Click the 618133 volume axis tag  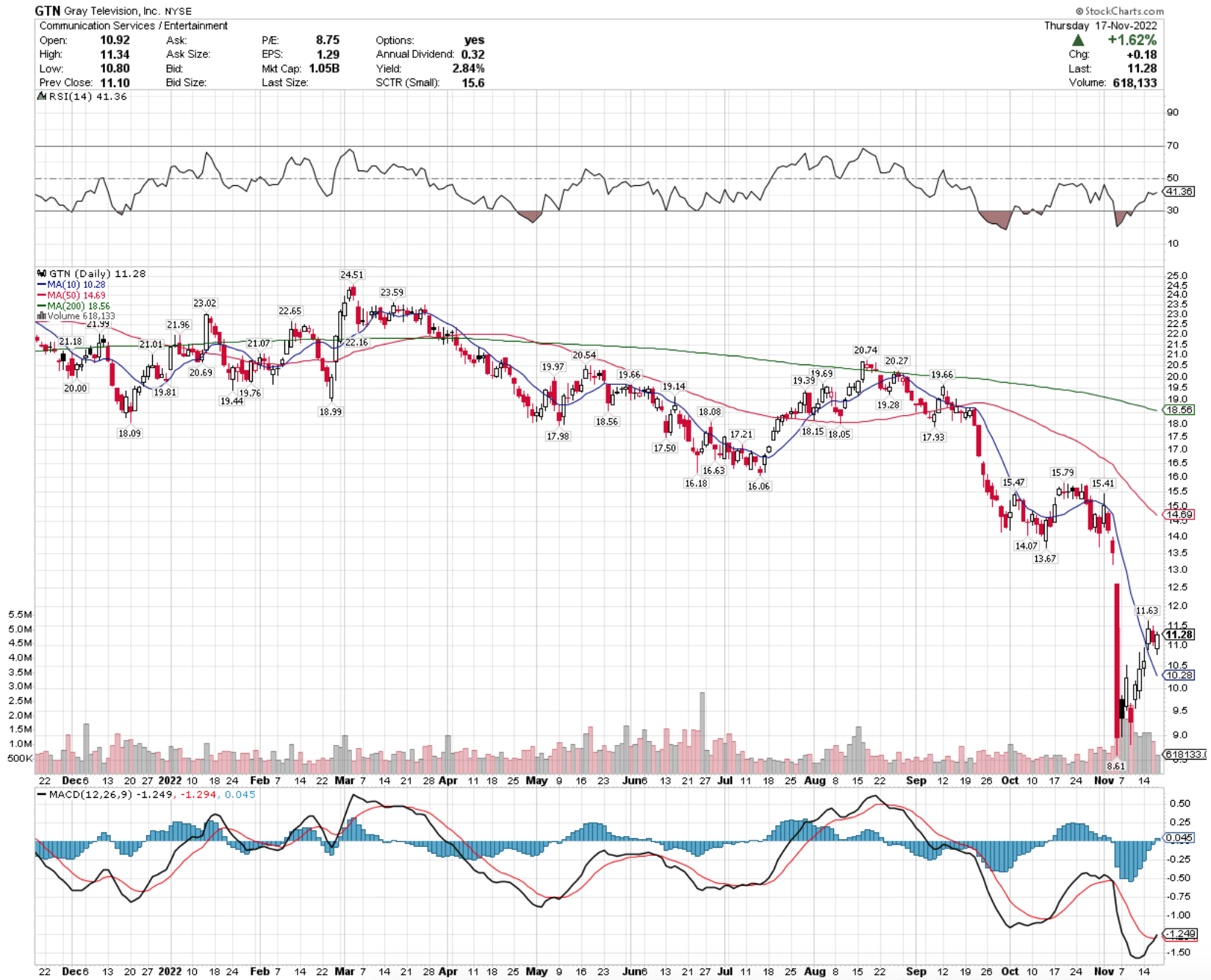[1184, 754]
